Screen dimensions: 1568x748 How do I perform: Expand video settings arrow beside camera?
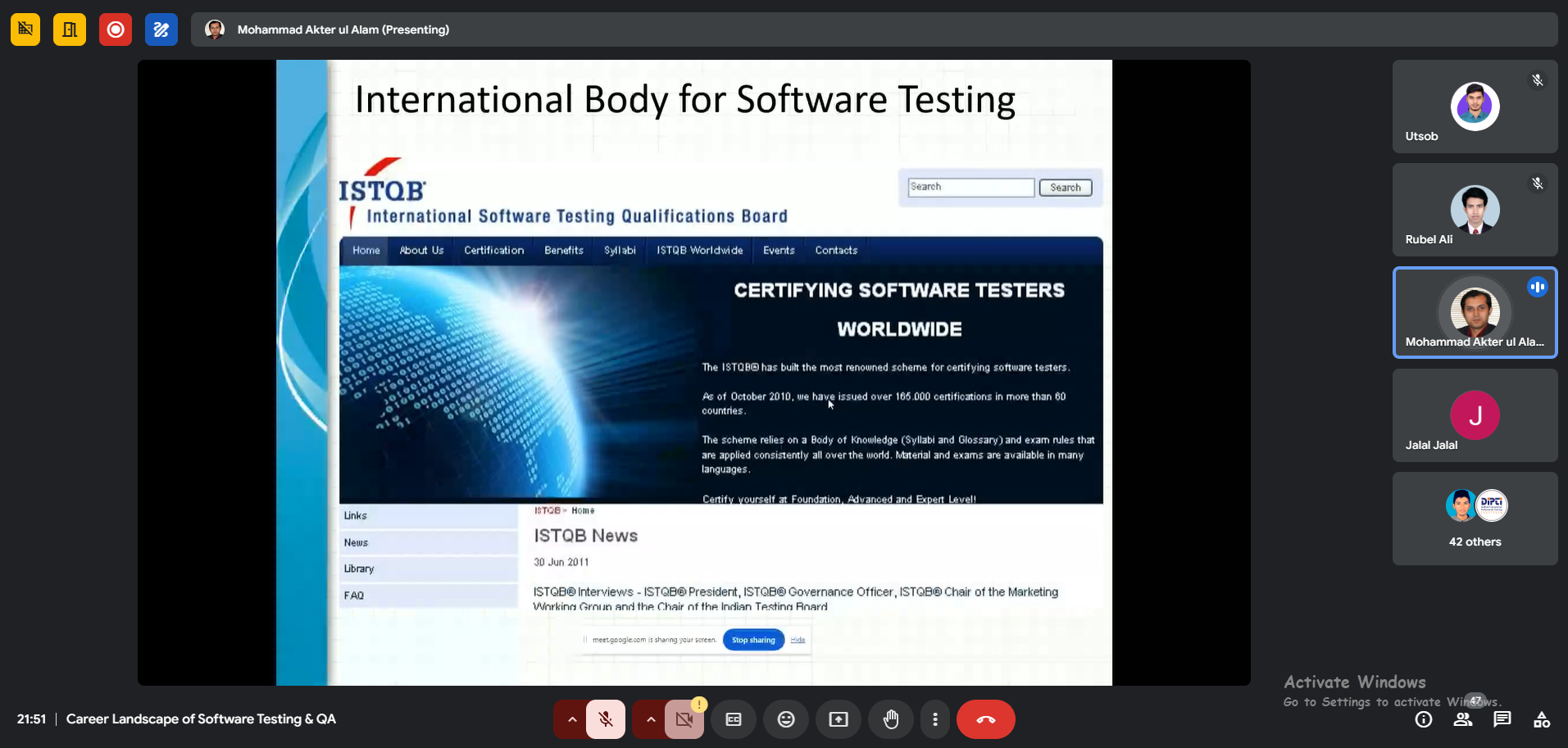650,719
